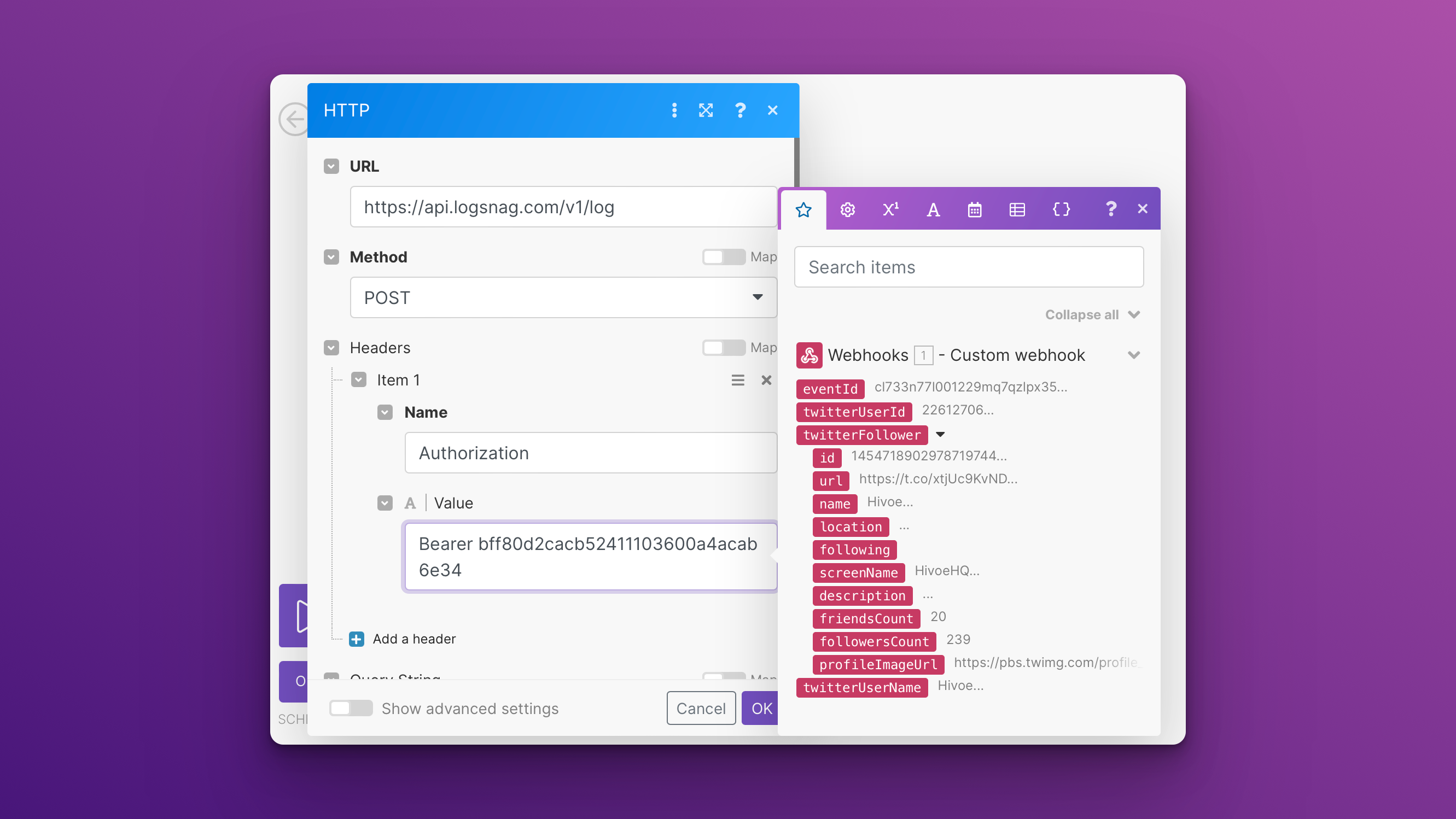Toggle the Headers Map switch
Image resolution: width=1456 pixels, height=819 pixels.
tap(723, 347)
